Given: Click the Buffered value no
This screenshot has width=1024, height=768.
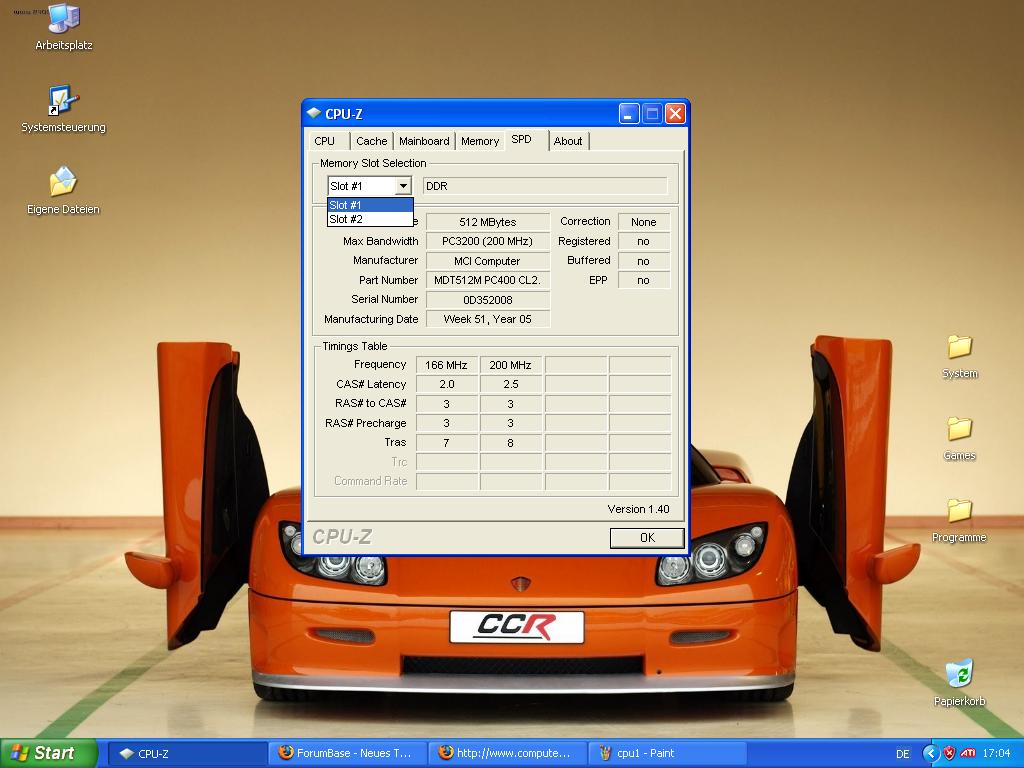Looking at the screenshot, I should click(x=644, y=261).
